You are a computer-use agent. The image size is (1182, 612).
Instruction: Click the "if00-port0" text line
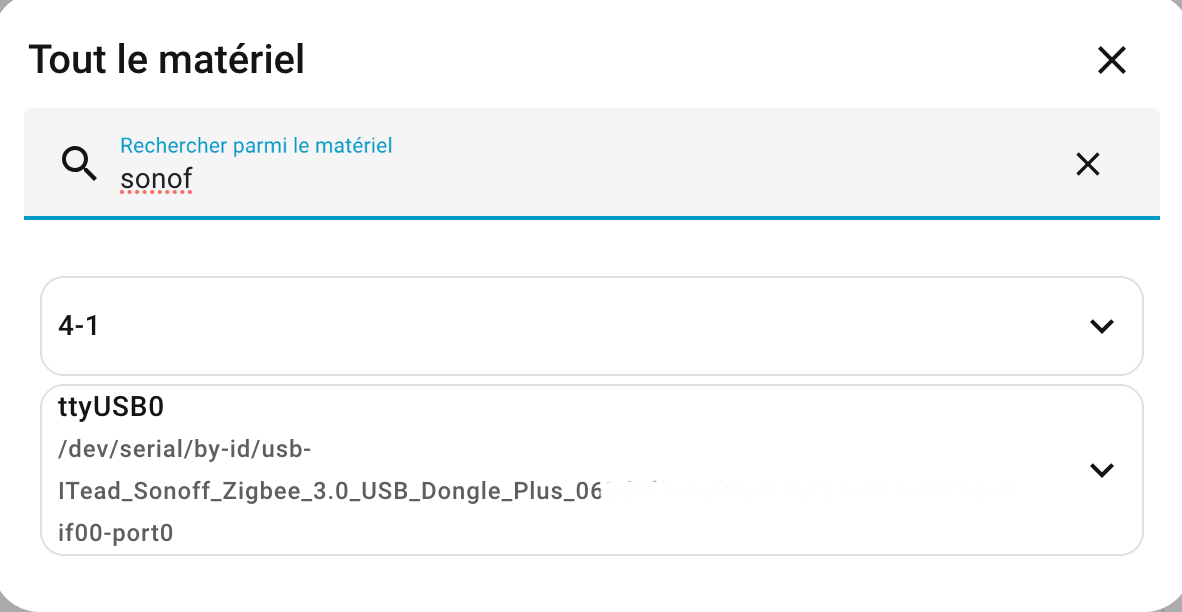coord(116,533)
